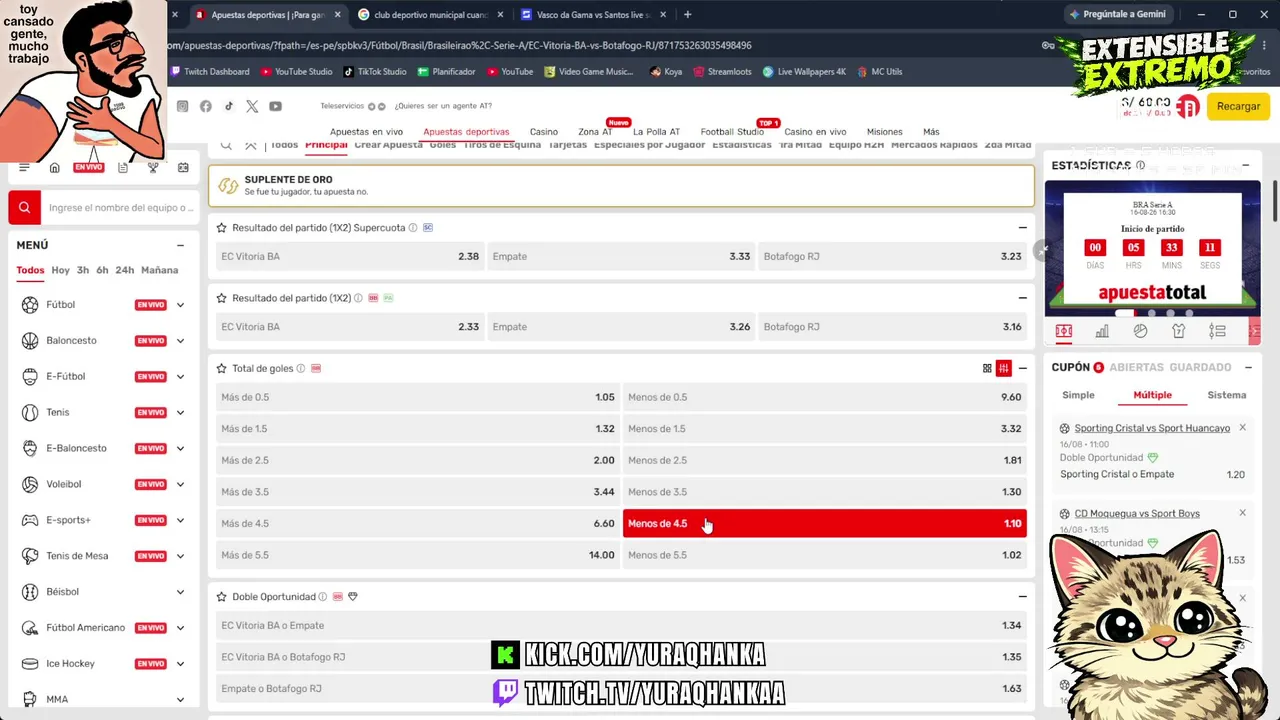This screenshot has height=720, width=1280.
Task: Open ¿Quieres ser un agente AT? link
Action: pyautogui.click(x=443, y=106)
